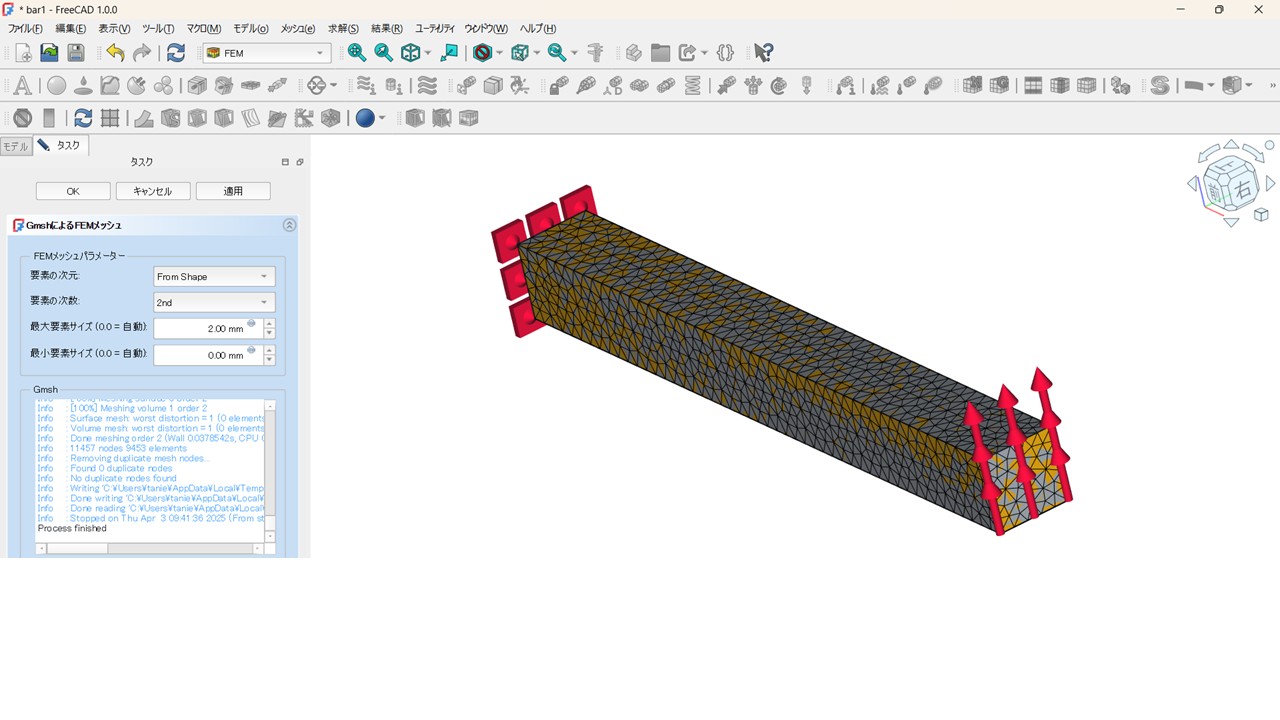Open the measure caliper tool

596,53
